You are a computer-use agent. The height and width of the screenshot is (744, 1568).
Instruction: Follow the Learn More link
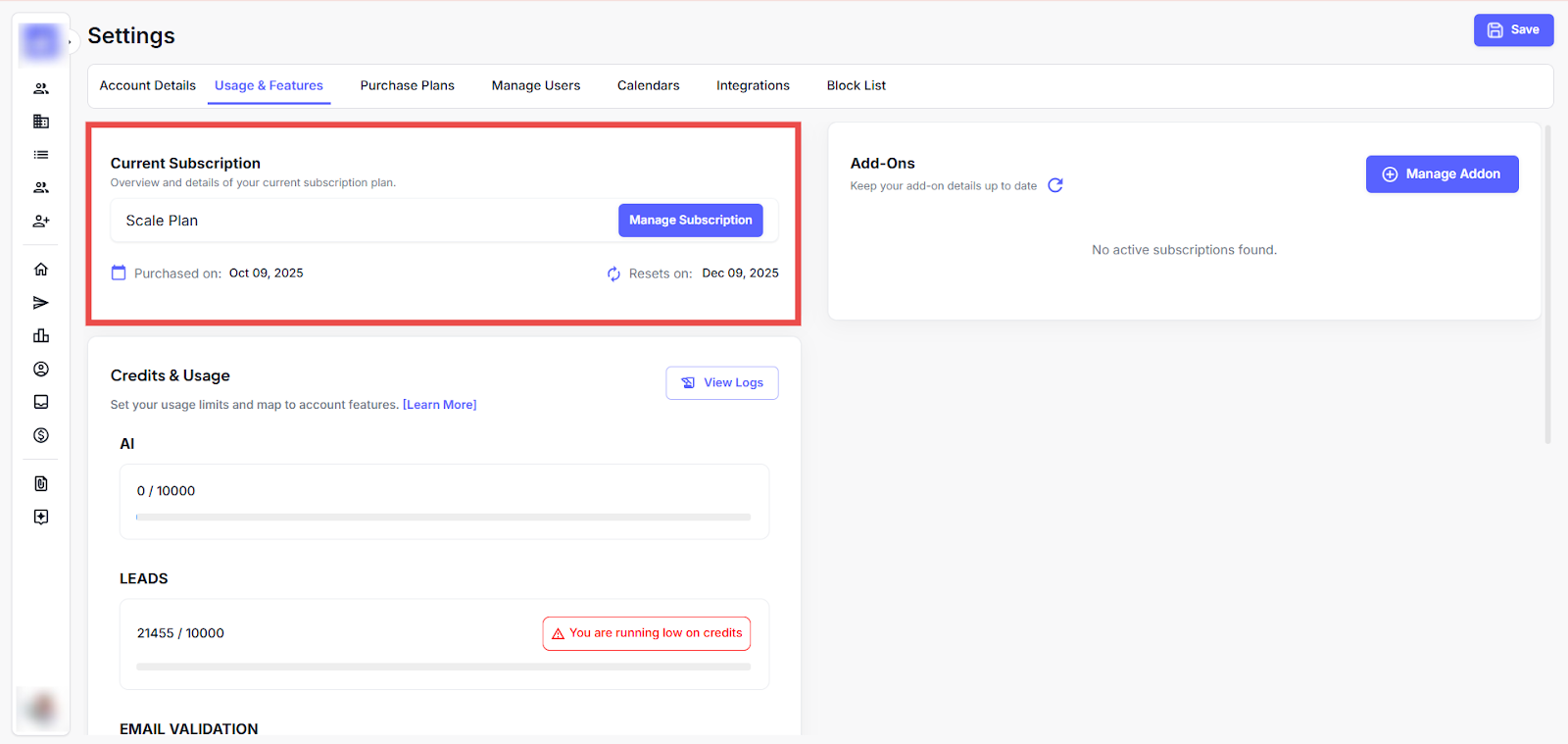click(439, 405)
